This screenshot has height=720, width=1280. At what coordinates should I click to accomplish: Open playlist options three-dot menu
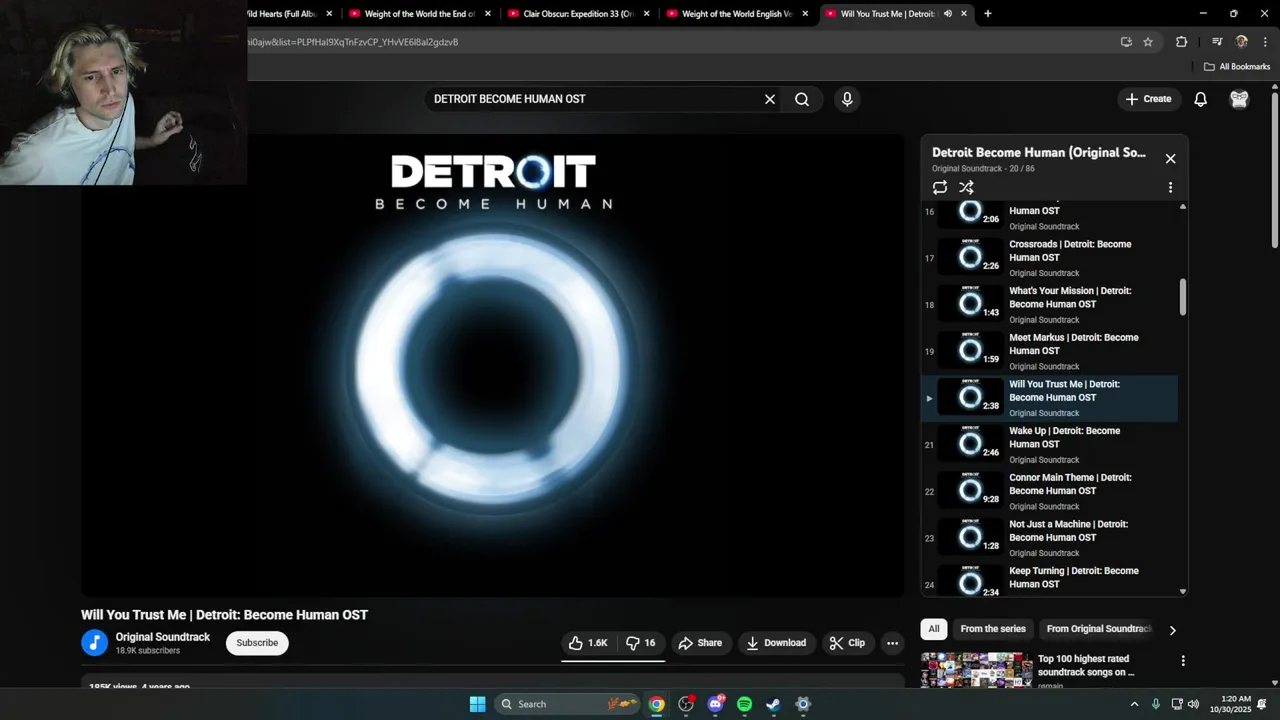point(1170,187)
